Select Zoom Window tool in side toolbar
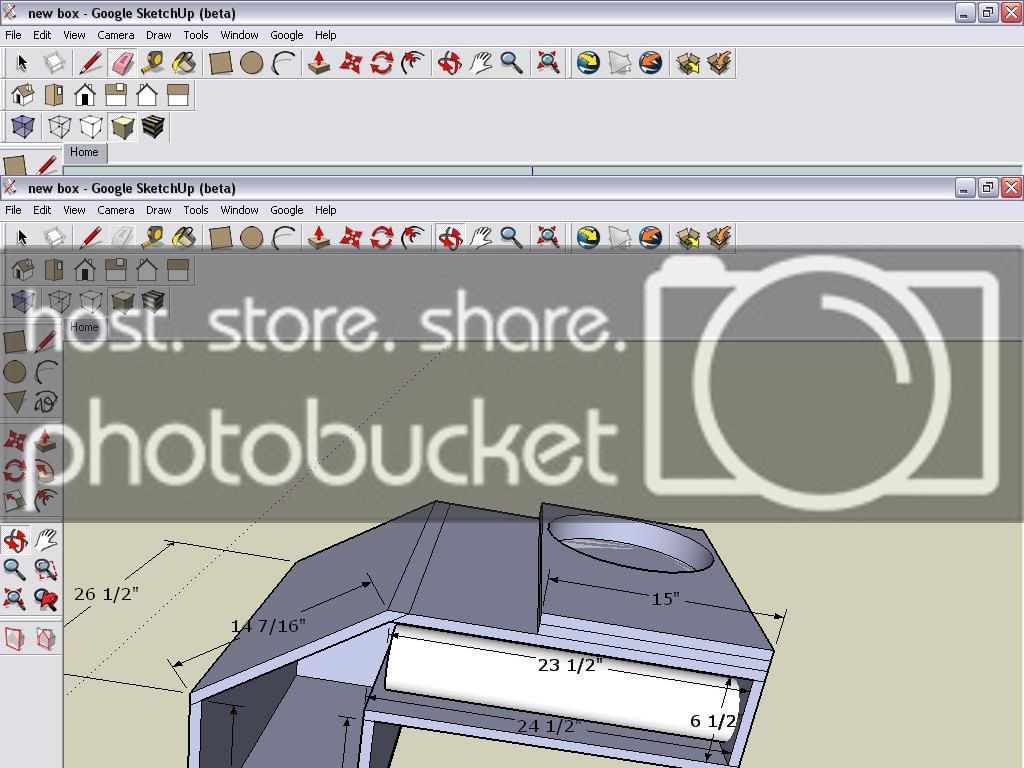1024x768 pixels. click(x=46, y=570)
